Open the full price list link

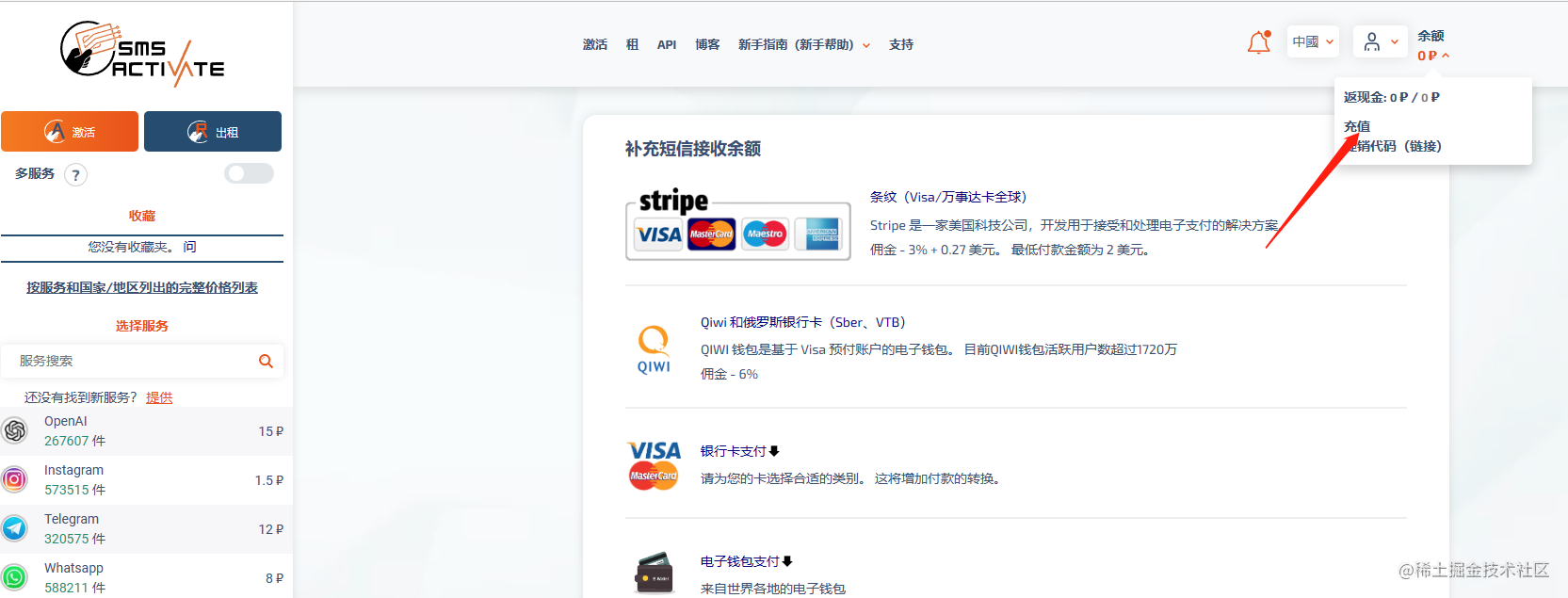point(142,287)
